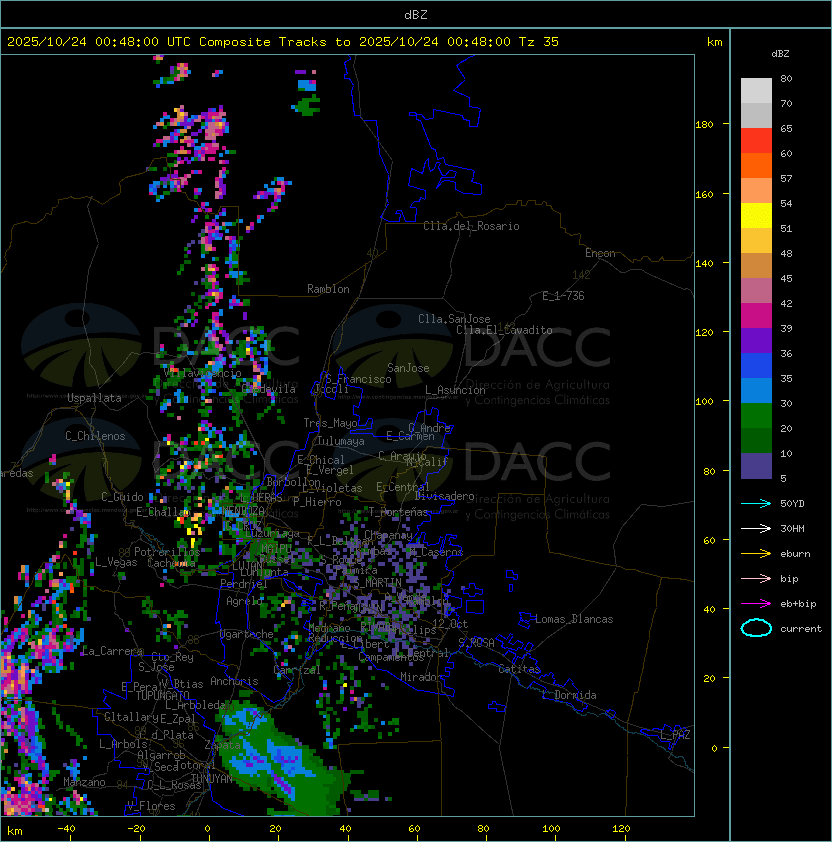Click the 'Encon' map label

pos(600,253)
